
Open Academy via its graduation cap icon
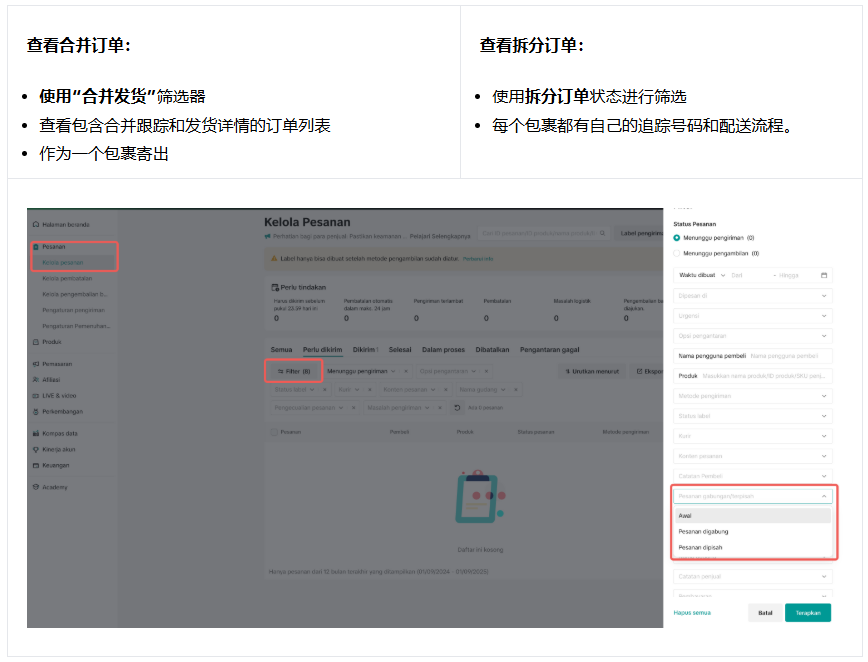36,487
